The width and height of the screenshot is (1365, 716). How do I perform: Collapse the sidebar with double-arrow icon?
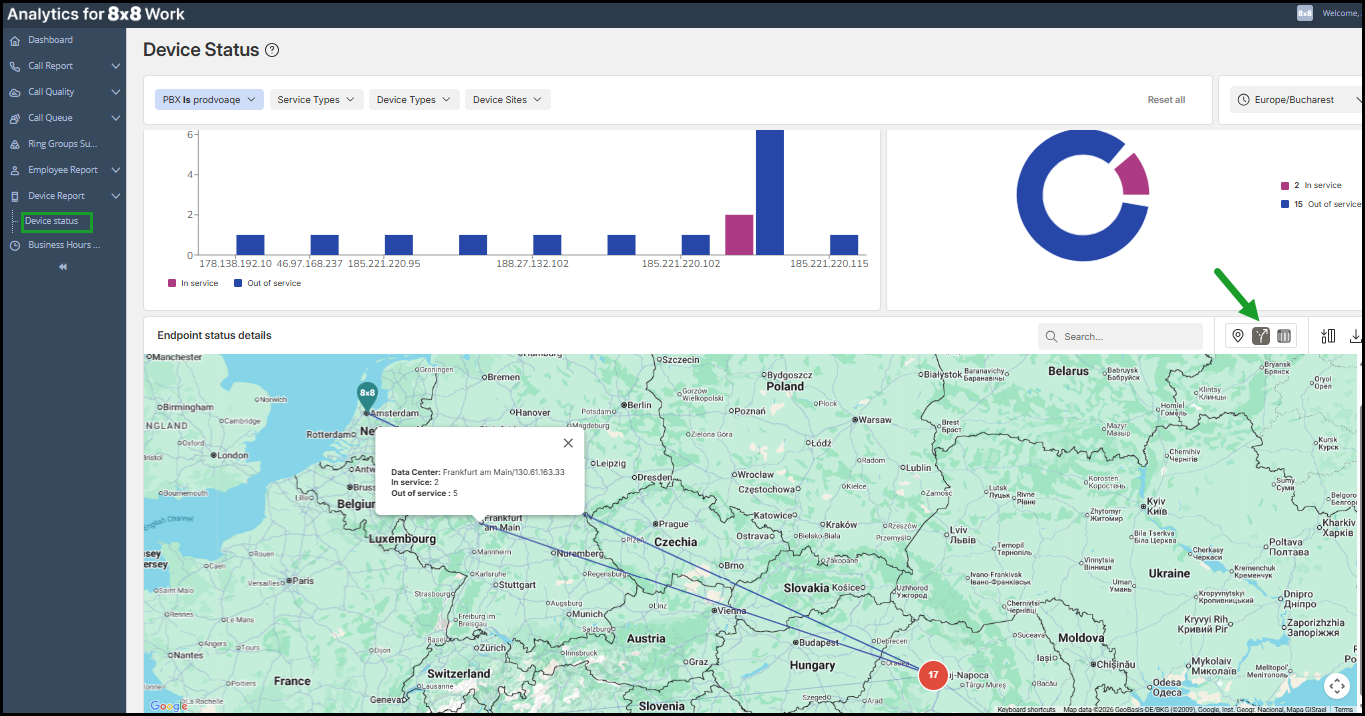tap(63, 267)
